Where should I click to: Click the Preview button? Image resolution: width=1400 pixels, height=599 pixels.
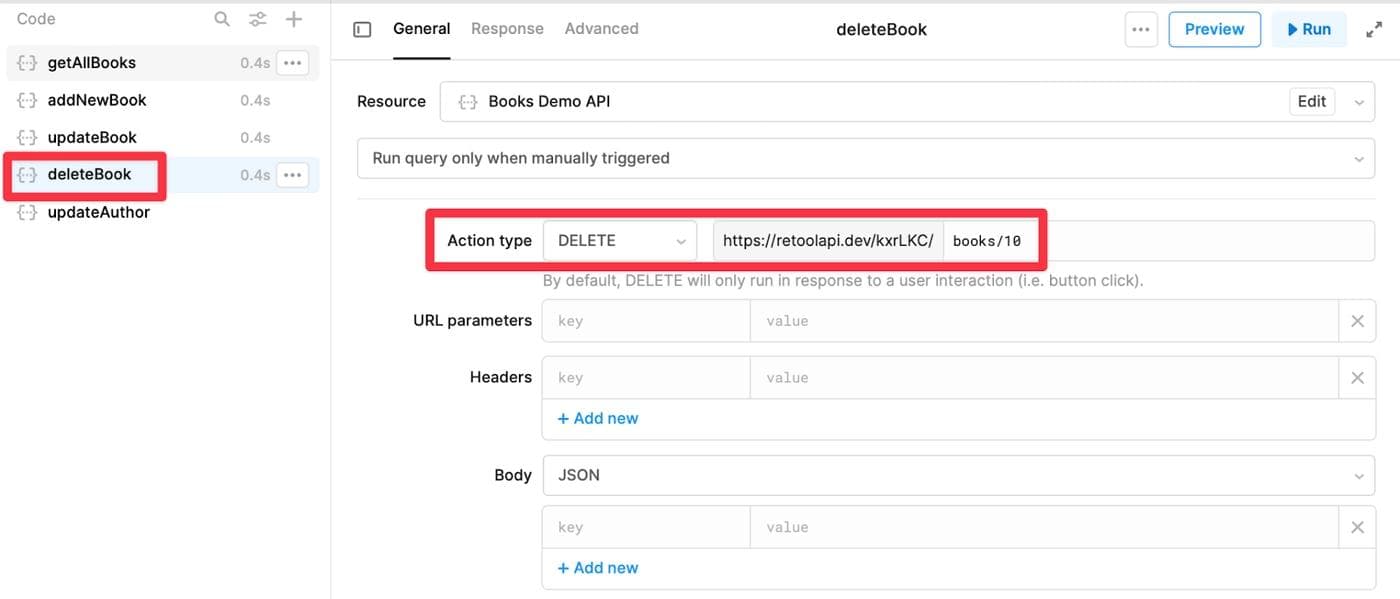(x=1214, y=30)
